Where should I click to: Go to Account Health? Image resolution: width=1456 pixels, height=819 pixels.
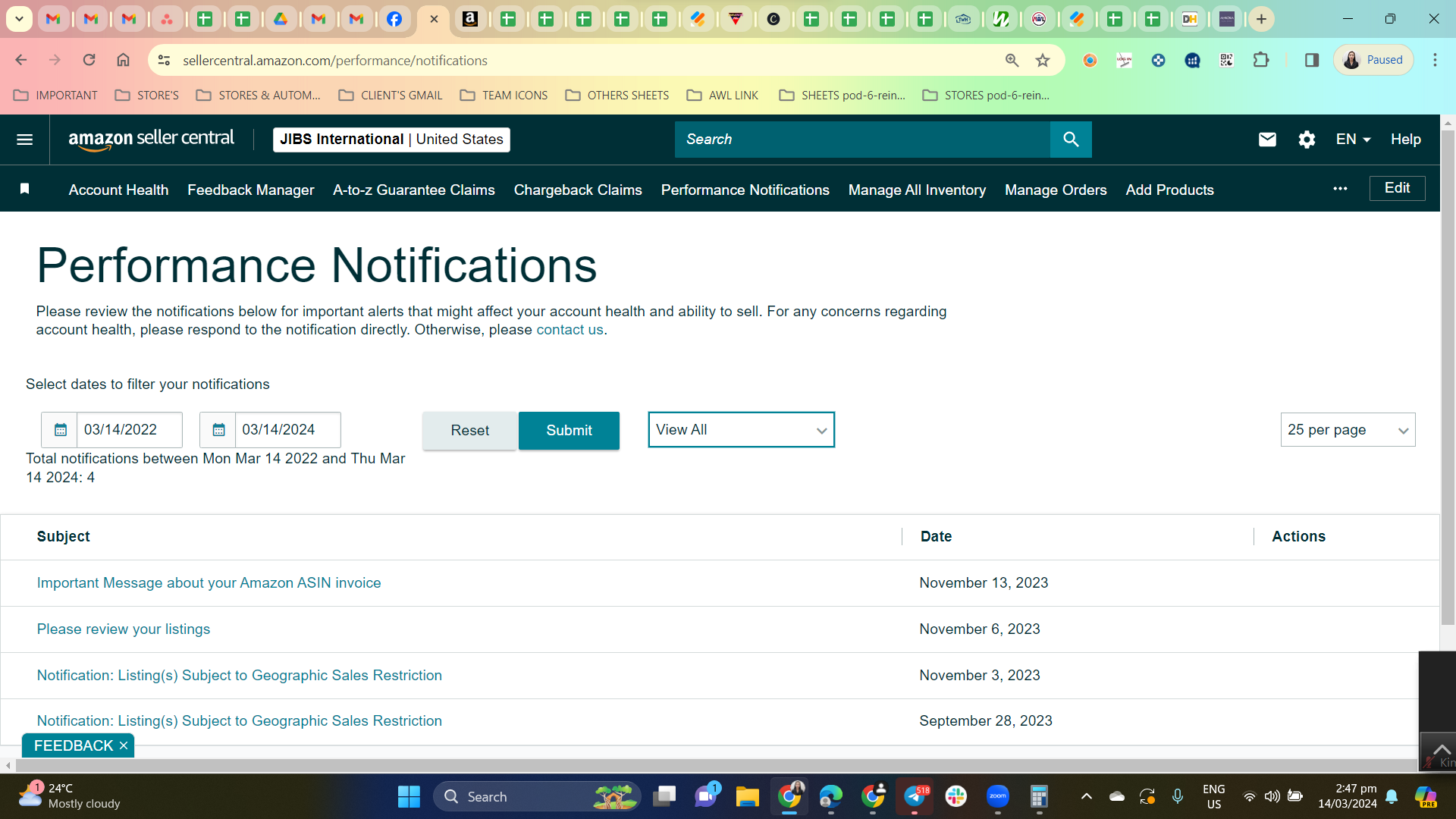(x=118, y=190)
